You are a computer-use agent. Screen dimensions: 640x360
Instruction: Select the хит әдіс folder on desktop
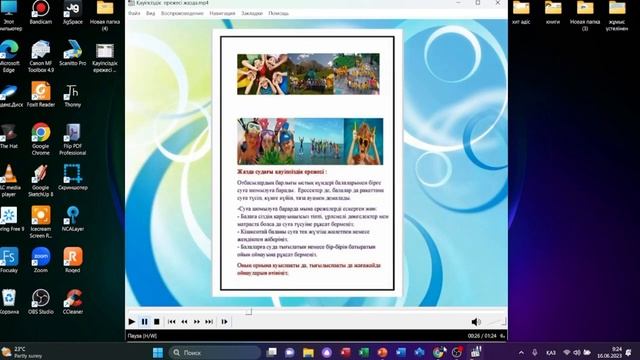click(521, 13)
